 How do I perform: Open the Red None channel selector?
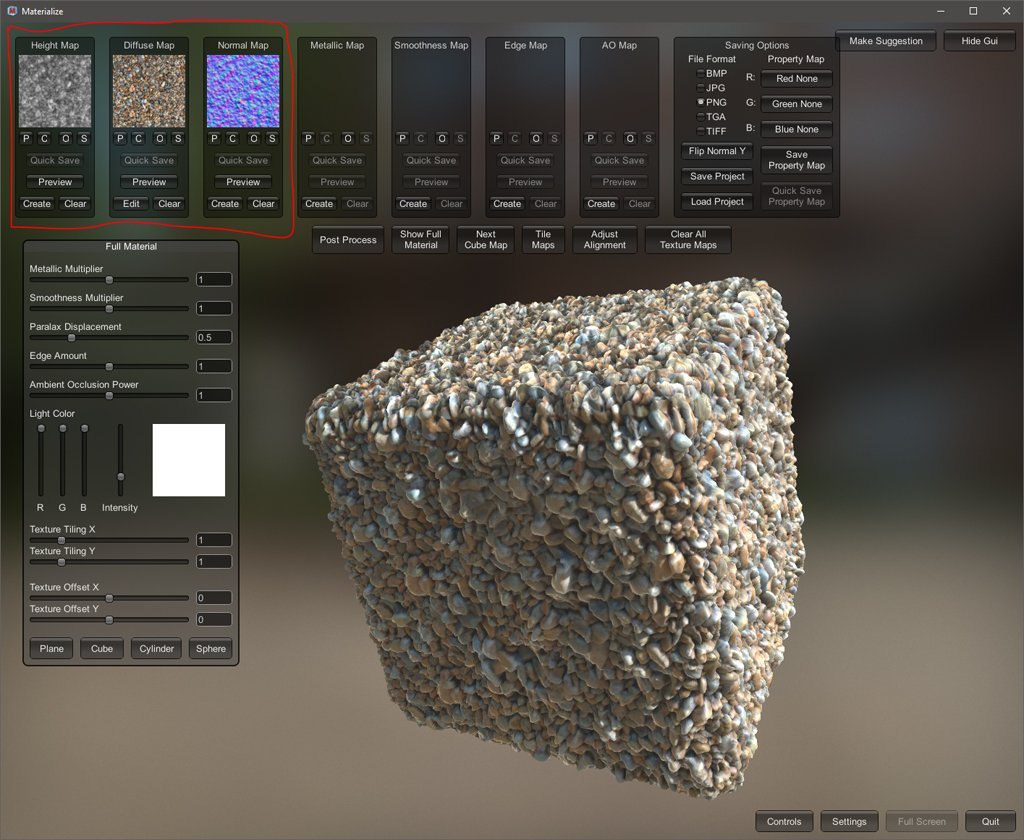796,79
